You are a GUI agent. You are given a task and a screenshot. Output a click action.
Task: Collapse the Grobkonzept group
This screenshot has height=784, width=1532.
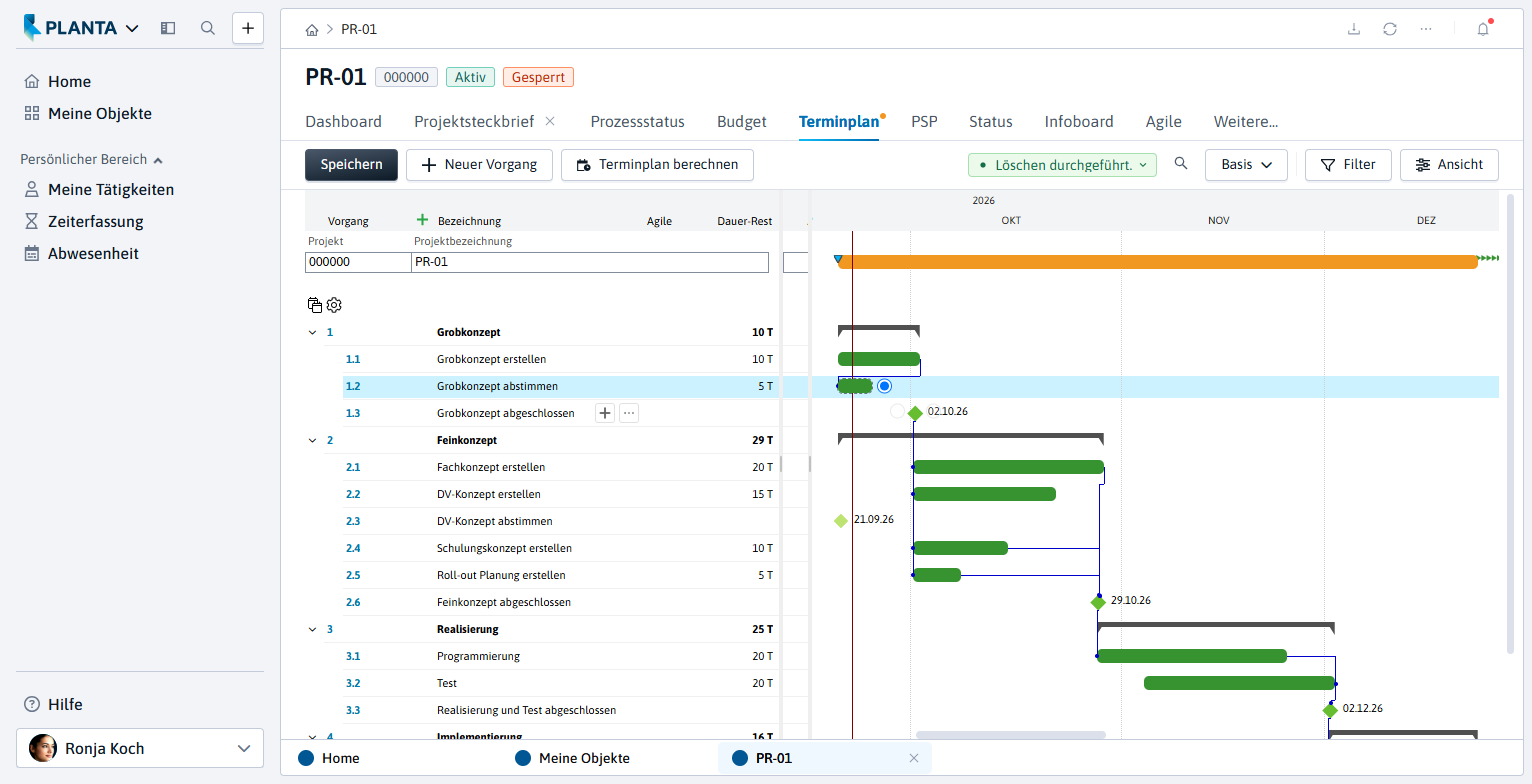(312, 332)
